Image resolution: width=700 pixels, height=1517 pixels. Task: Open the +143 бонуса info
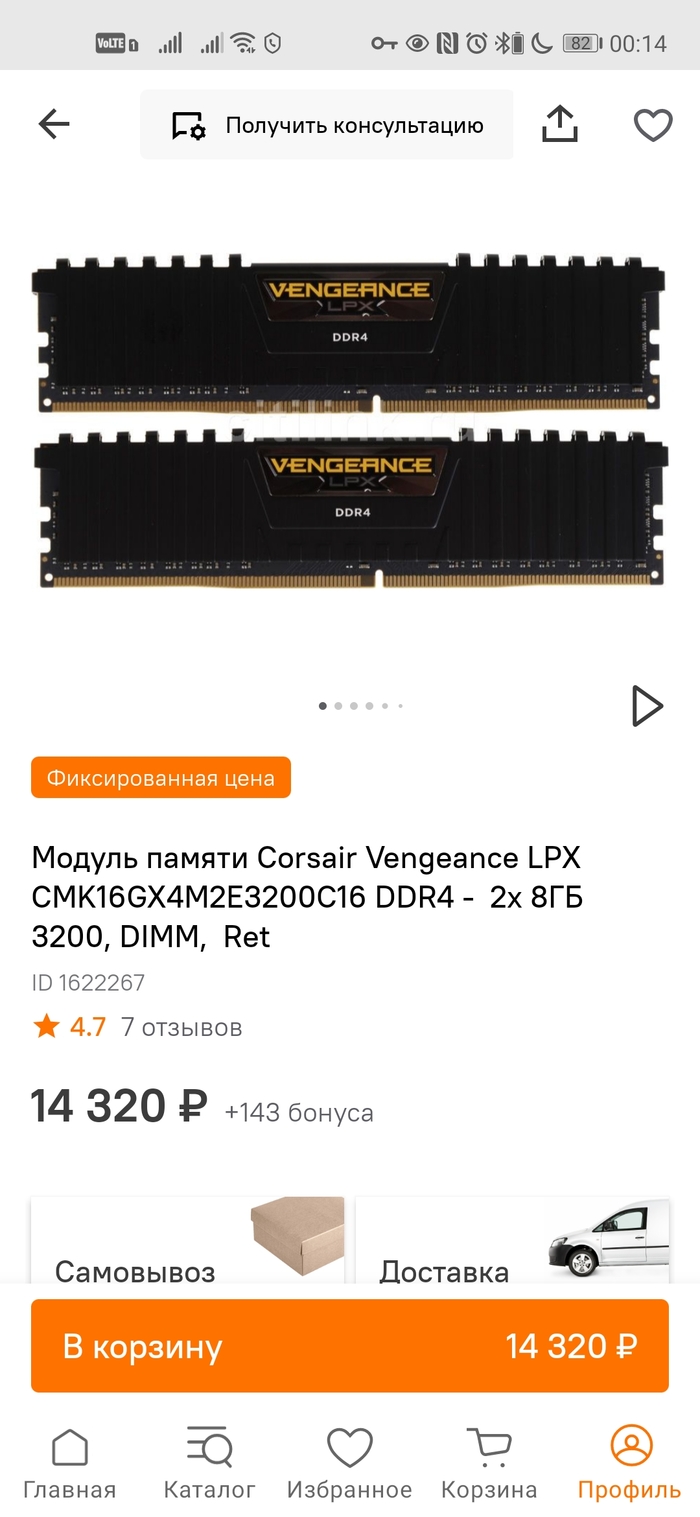coord(299,1113)
